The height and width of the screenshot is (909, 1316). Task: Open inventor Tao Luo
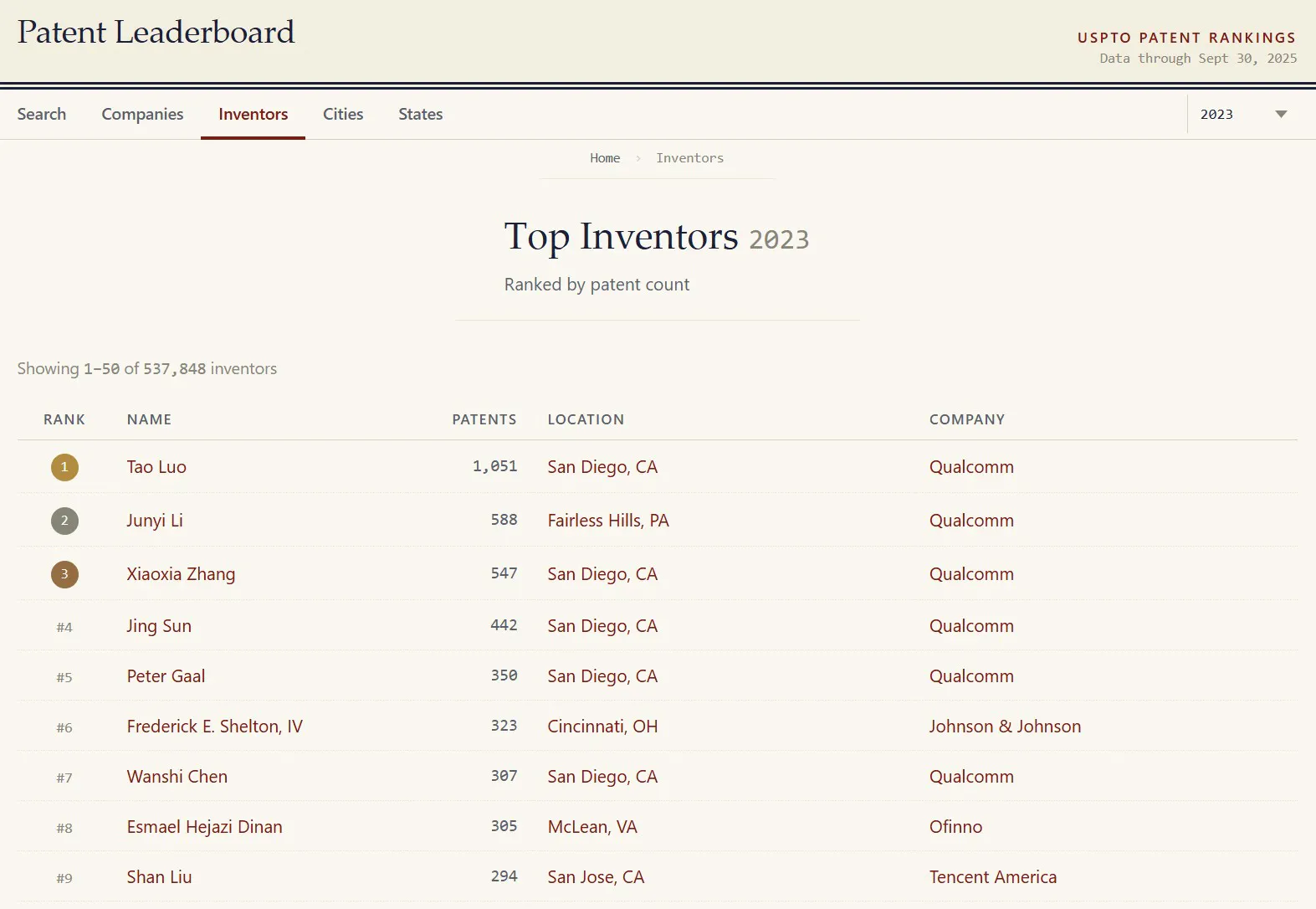(156, 467)
